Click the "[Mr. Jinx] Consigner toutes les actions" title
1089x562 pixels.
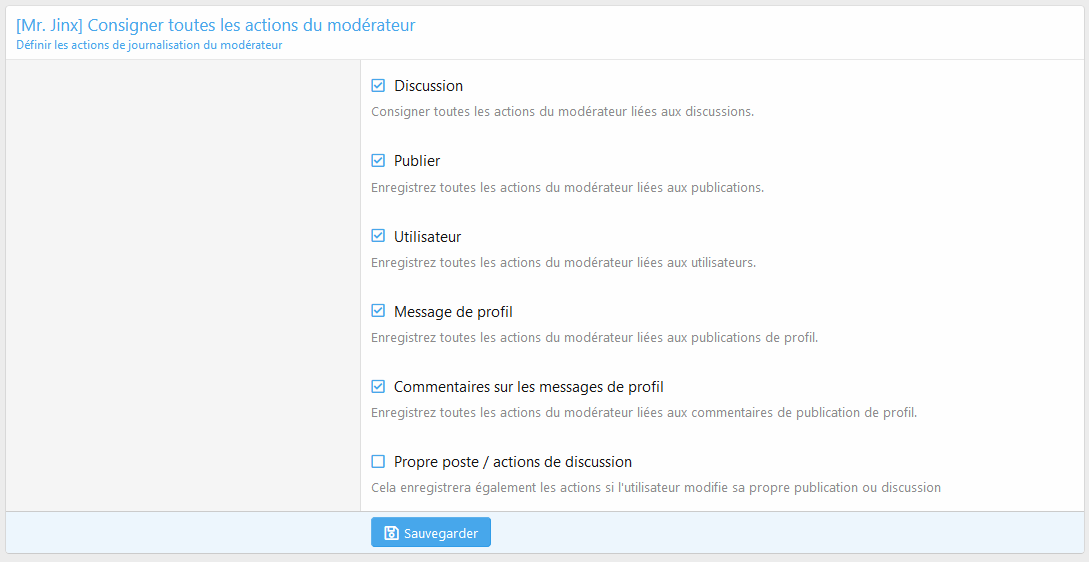216,25
